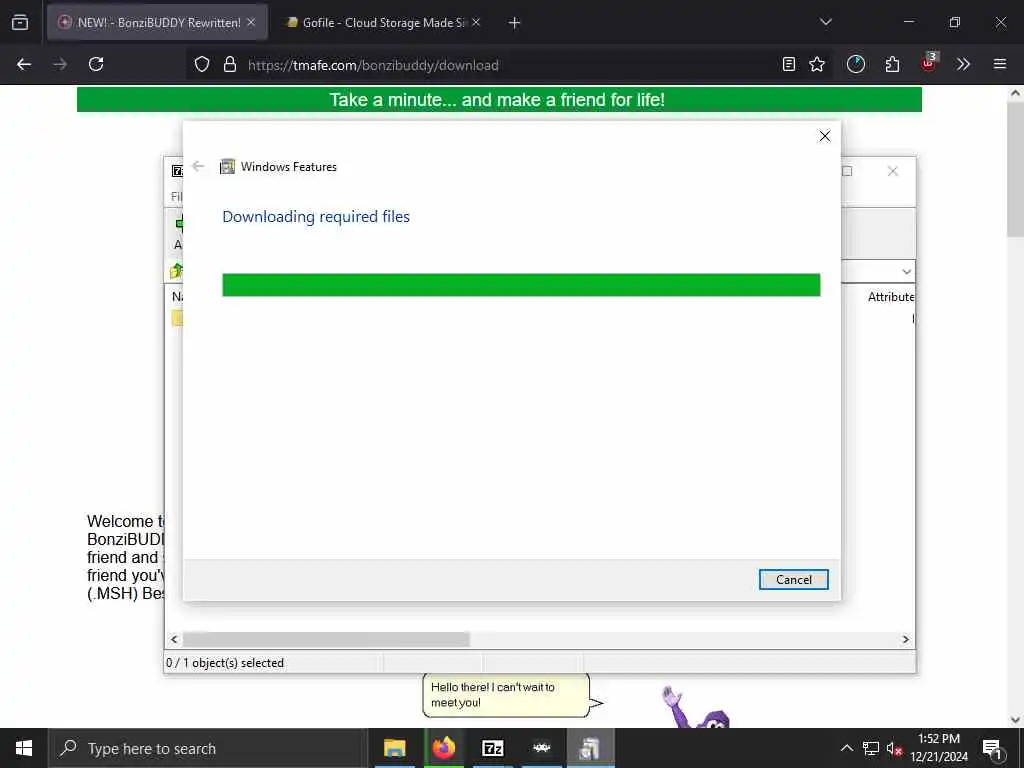Click the tmafe.com URL address field
Screen dimensions: 1024x768
[374, 65]
